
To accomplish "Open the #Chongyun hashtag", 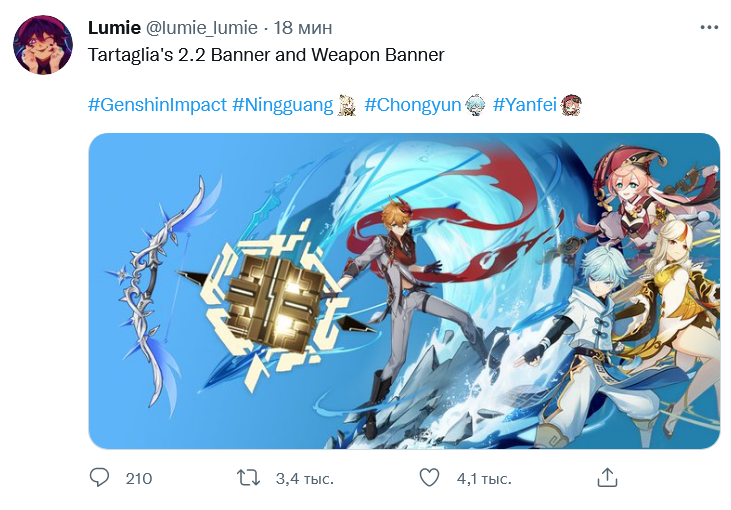I will [412, 104].
